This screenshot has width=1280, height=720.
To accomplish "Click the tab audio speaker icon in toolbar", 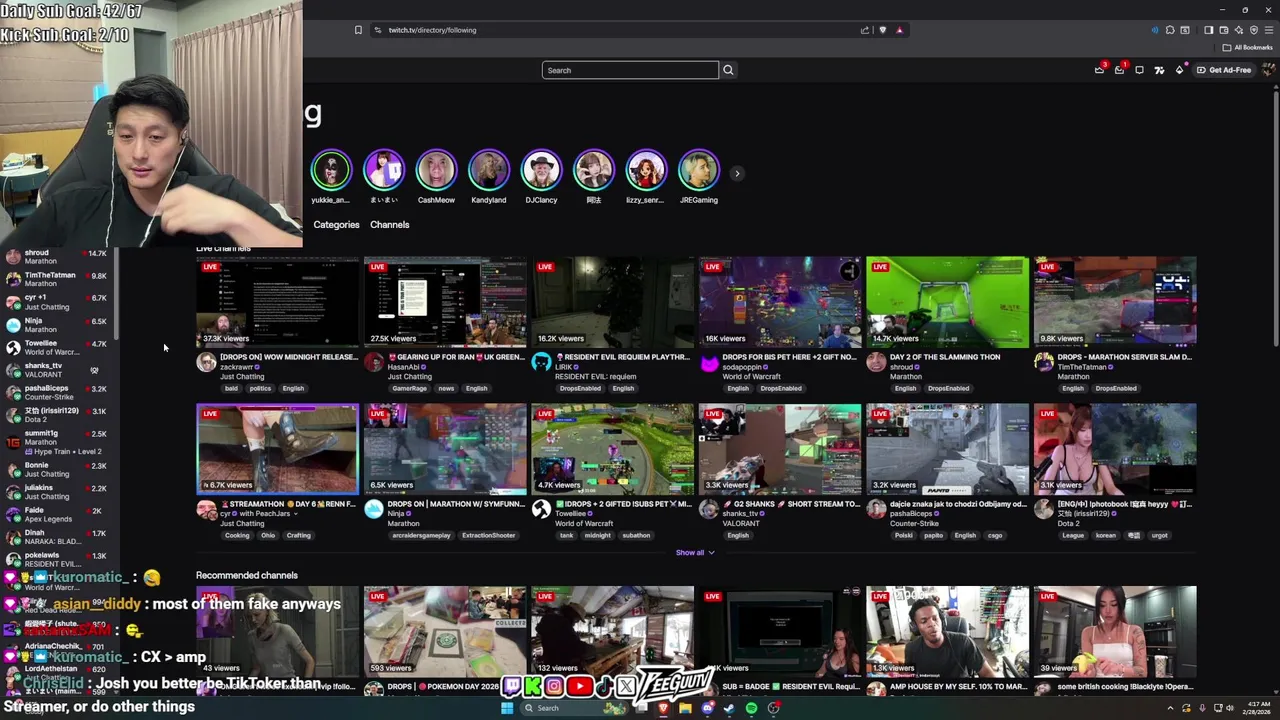I will 1154,30.
